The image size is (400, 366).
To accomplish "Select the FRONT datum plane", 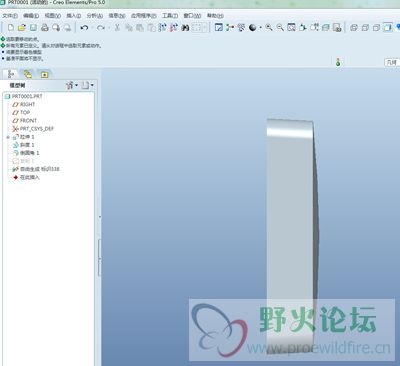I will (24, 120).
